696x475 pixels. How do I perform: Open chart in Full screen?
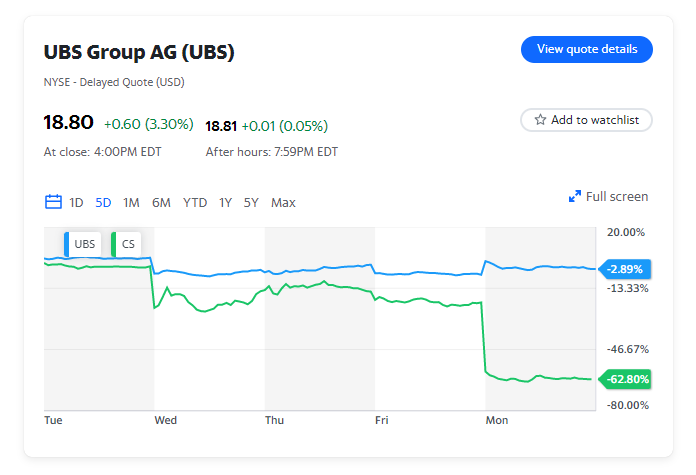click(x=608, y=196)
